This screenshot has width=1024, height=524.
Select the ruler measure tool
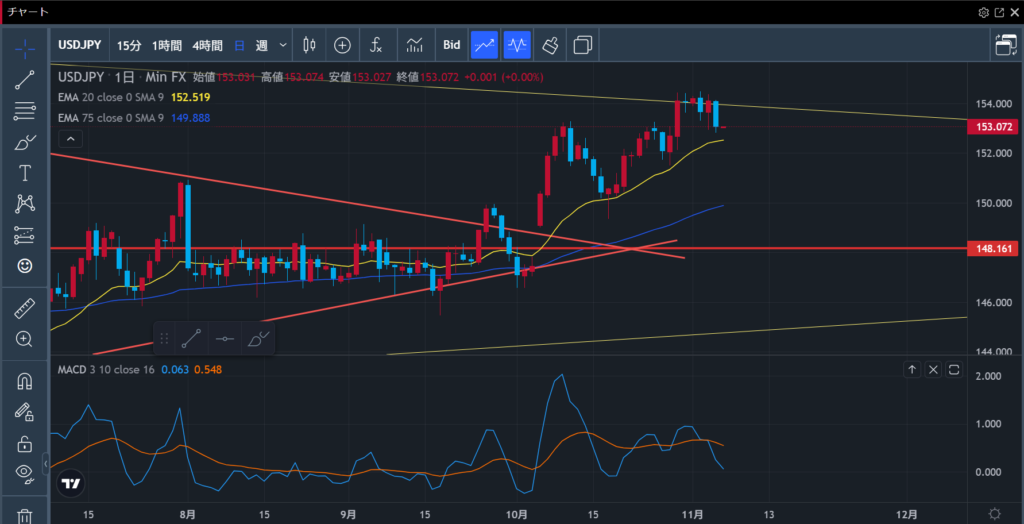[25, 310]
